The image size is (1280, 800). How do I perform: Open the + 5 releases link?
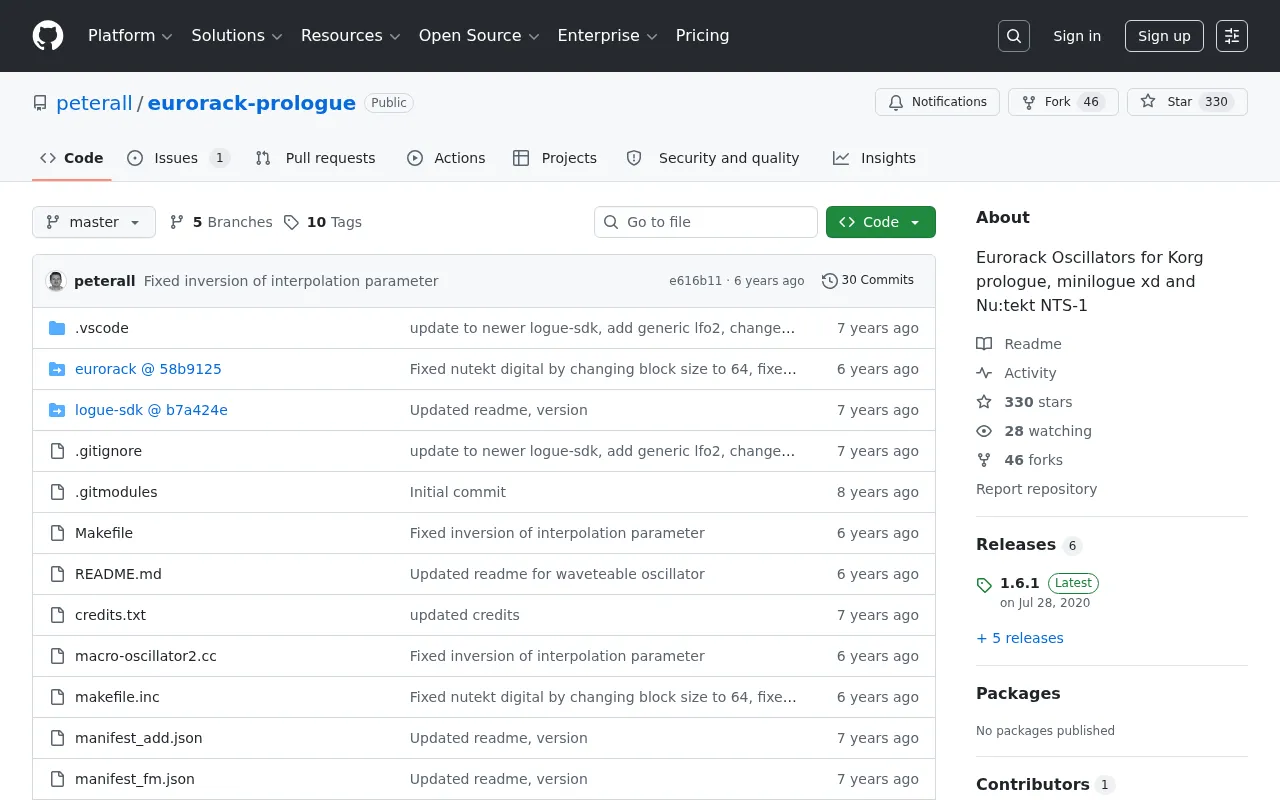[x=1020, y=638]
